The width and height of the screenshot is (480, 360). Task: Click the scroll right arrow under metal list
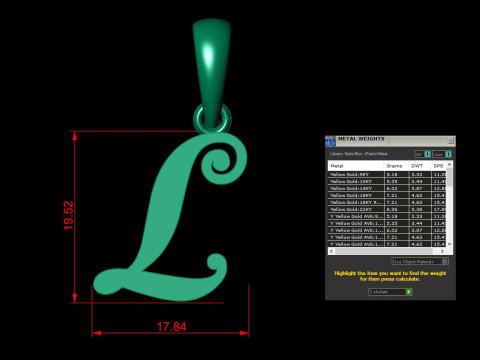click(442, 251)
